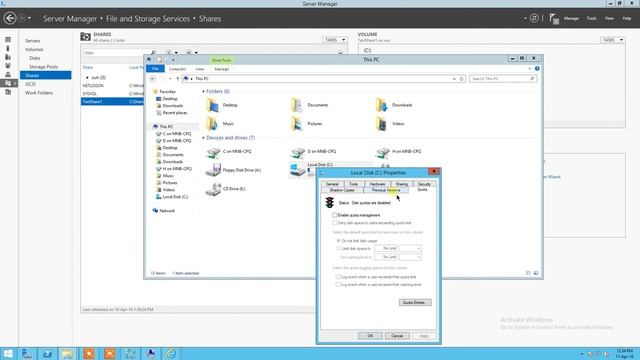Open the Music folder icon in This PC
The width and height of the screenshot is (640, 360).
(x=213, y=124)
